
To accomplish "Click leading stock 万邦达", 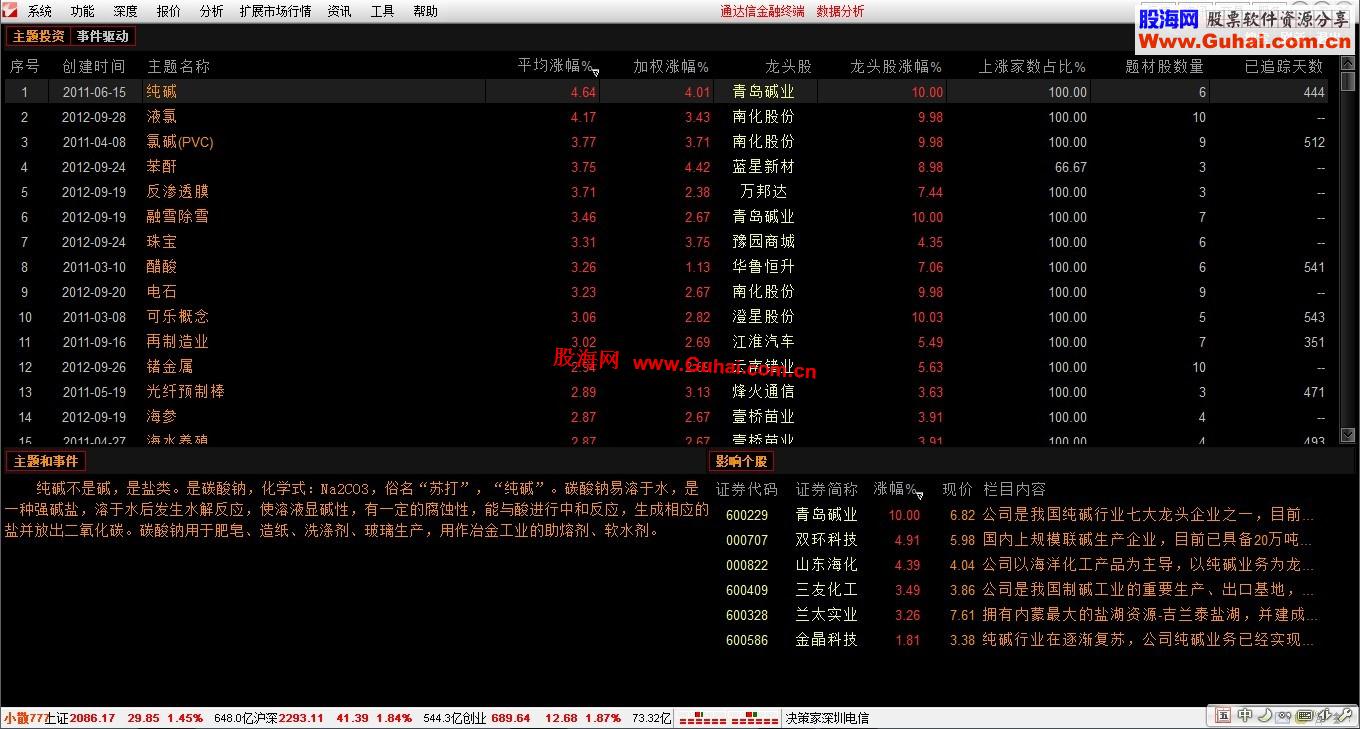I will pos(764,191).
